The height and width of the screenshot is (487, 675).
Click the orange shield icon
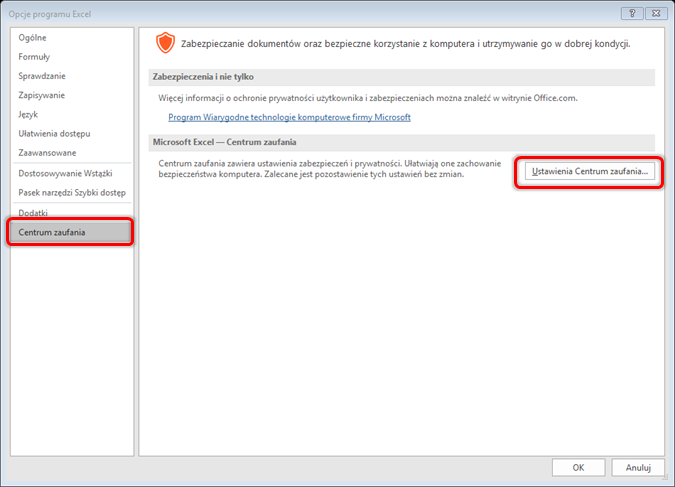click(165, 43)
